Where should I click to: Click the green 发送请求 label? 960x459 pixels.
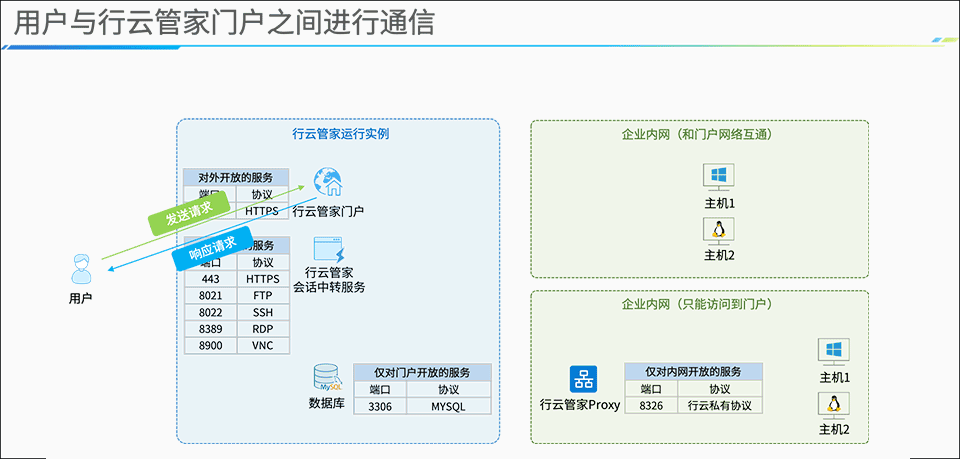(x=190, y=212)
